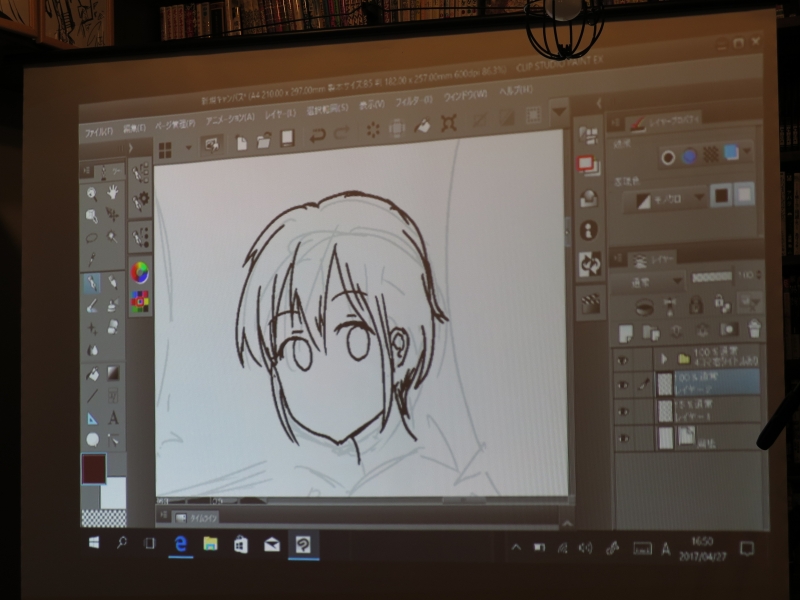Select the Eyedropper tool
This screenshot has height=600, width=800.
92,259
